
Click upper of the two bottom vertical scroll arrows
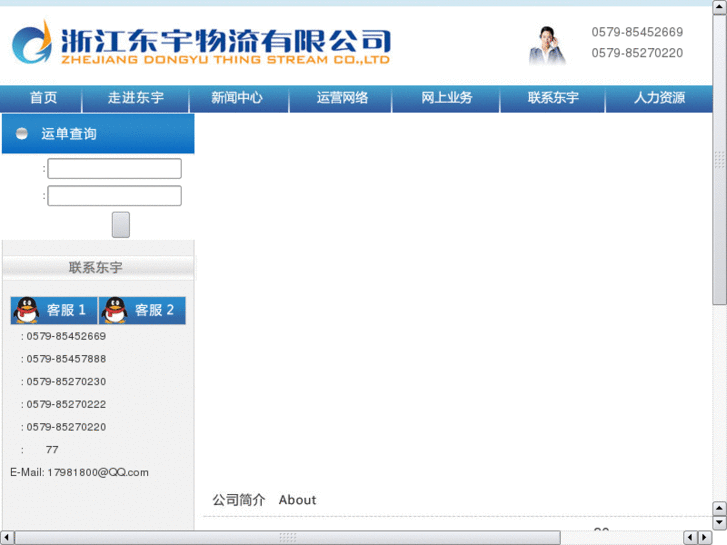coord(720,509)
